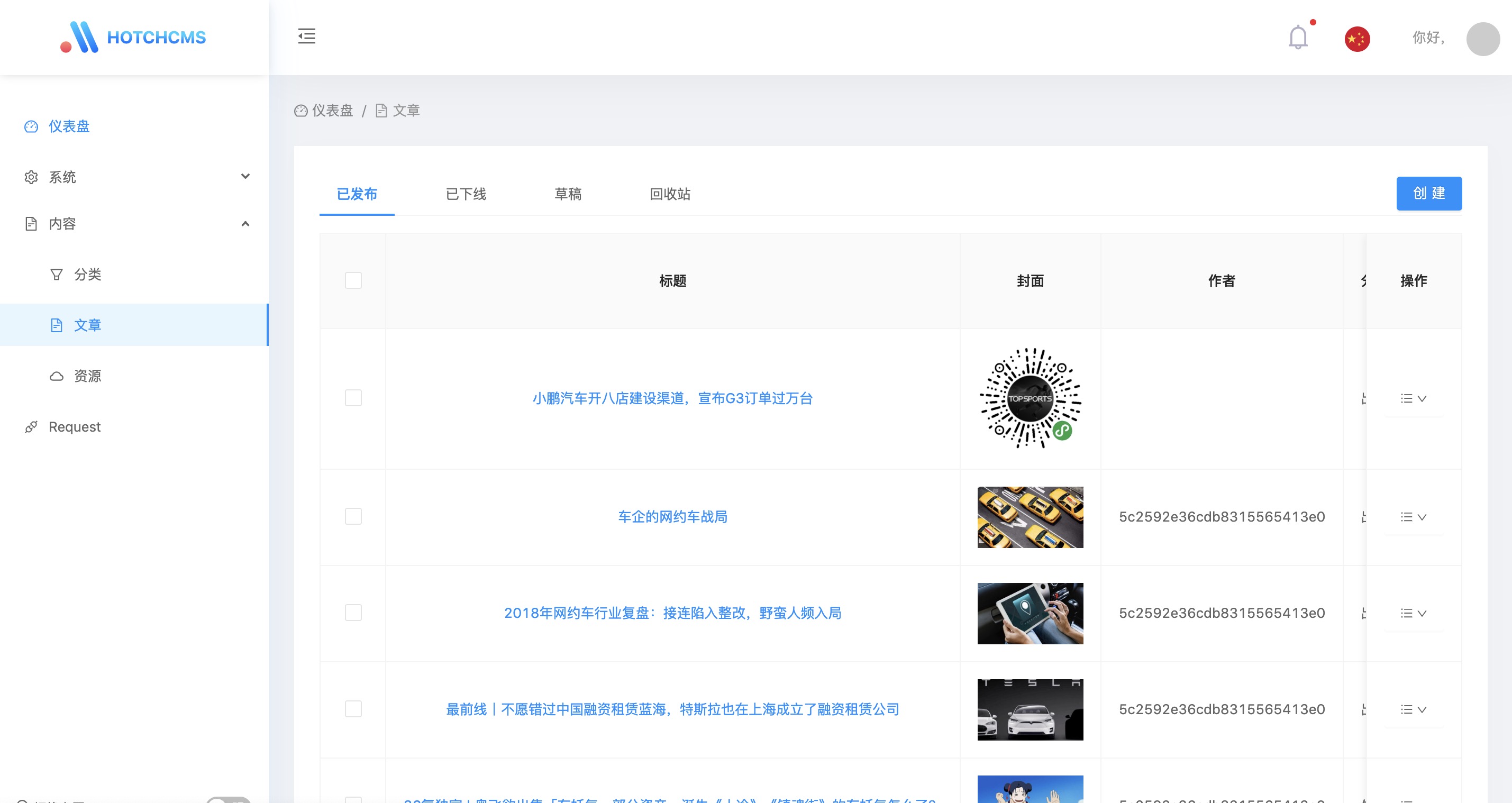
Task: Check the 小鹏汽车 article row checkbox
Action: [353, 398]
